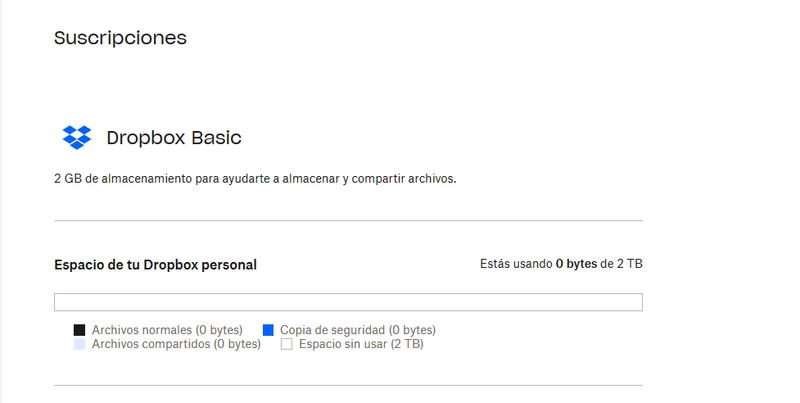Screen dimensions: 800x403
Task: Select the Suscripciones heading
Action: point(120,38)
